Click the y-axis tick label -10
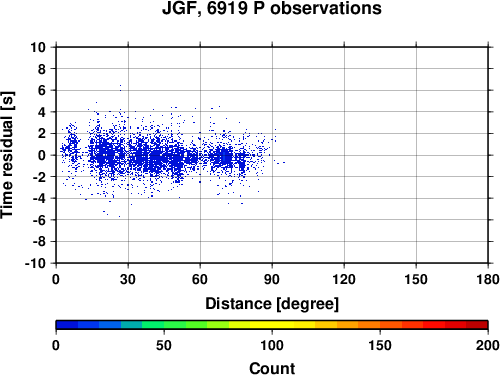The width and height of the screenshot is (500, 375). click(35, 263)
